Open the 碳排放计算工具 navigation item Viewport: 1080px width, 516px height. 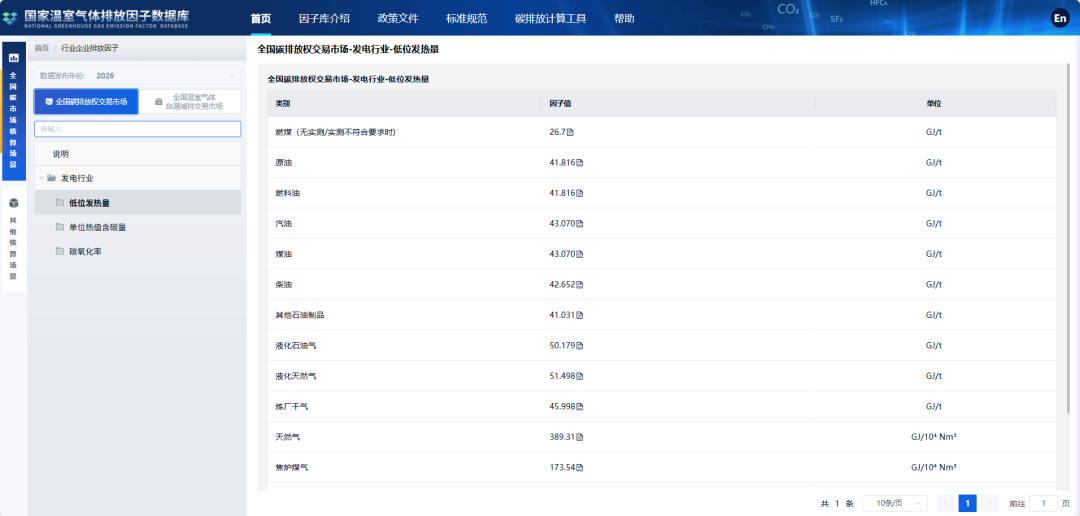point(550,19)
